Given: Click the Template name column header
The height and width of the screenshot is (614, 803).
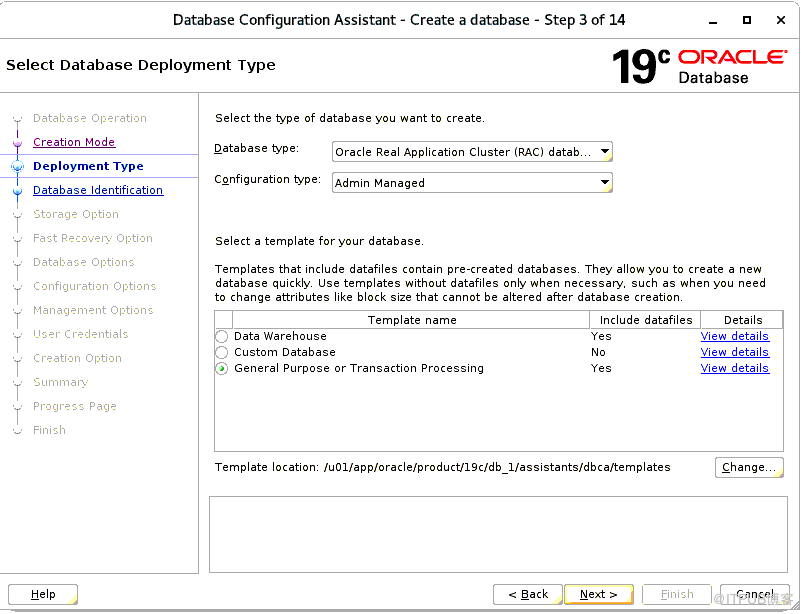Looking at the screenshot, I should tap(411, 320).
